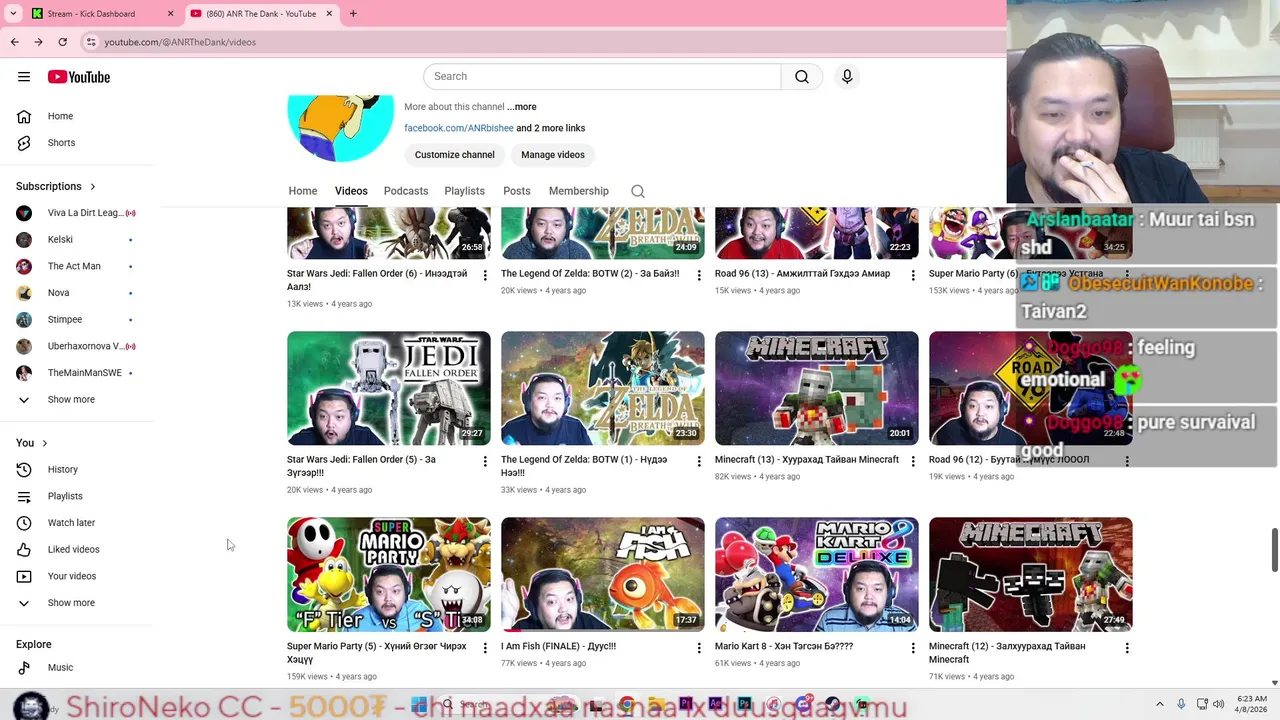Open options menu for I Am Fish (FINALE) video
The width and height of the screenshot is (1280, 720).
[x=699, y=648]
